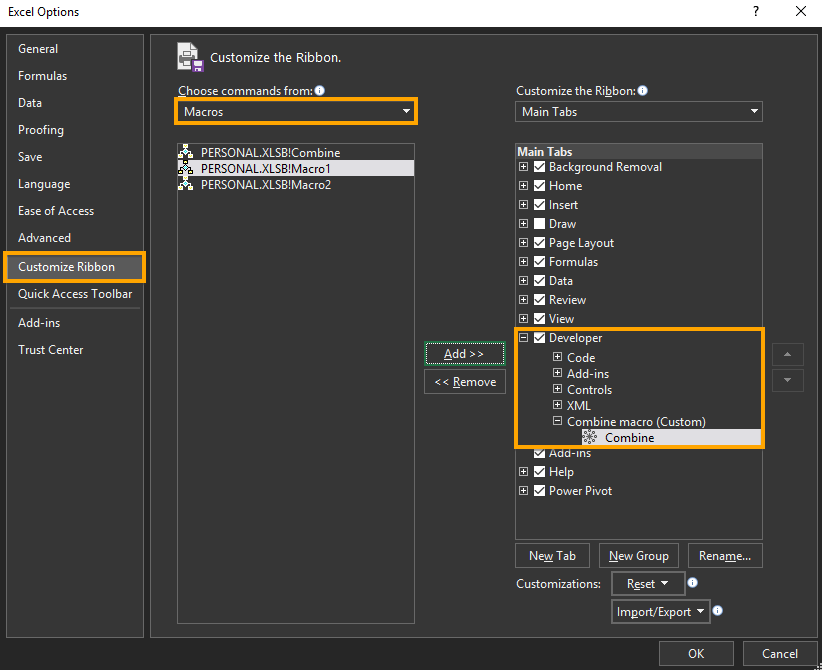Open the Quick Access Toolbar category
Viewport: 822px width, 670px height.
click(75, 294)
